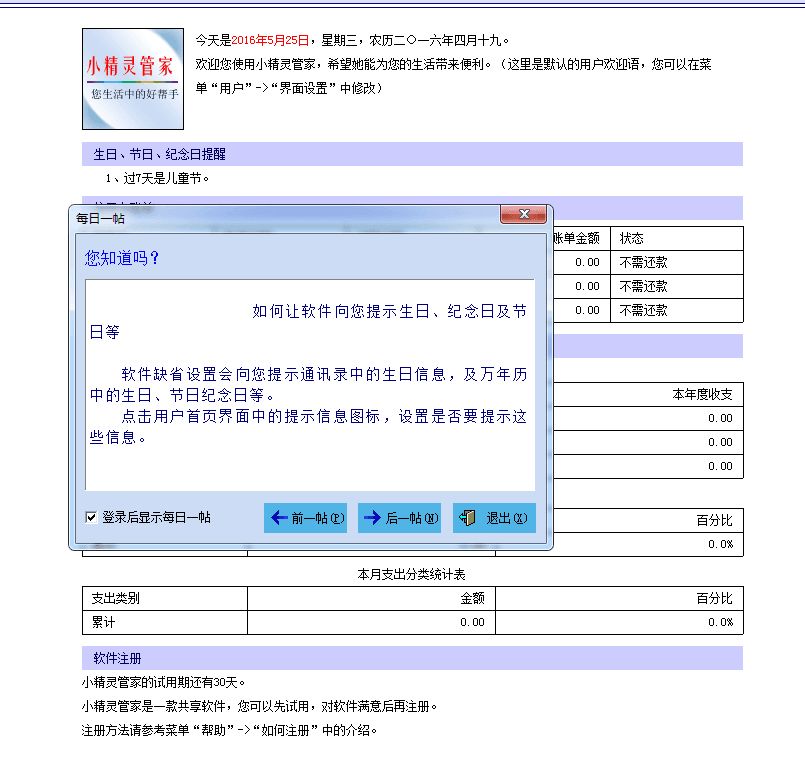
Task: Click the 本年度收支 column header
Action: (702, 394)
